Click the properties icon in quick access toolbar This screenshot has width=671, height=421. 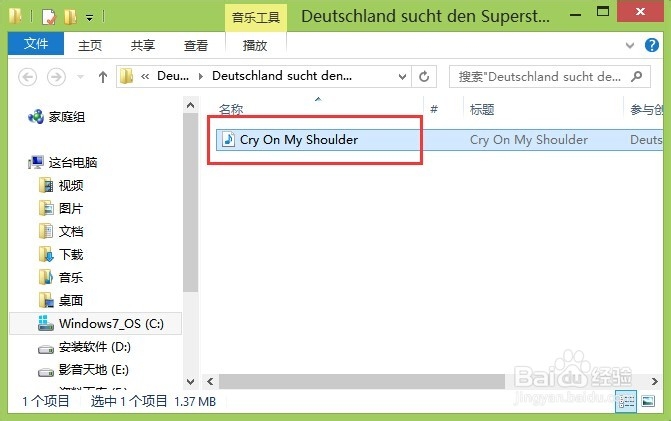pyautogui.click(x=49, y=17)
